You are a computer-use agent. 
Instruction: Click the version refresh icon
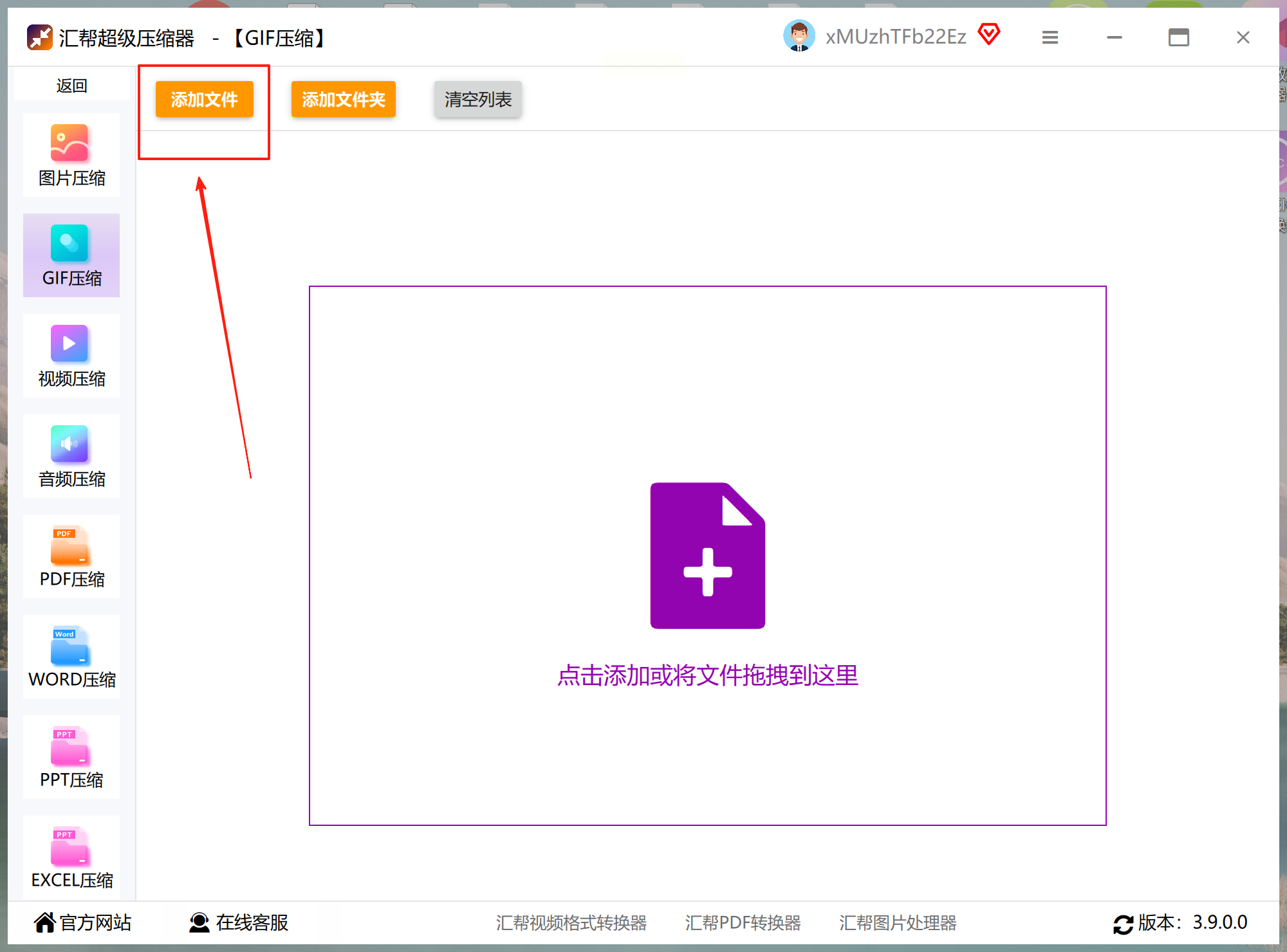coord(1123,924)
